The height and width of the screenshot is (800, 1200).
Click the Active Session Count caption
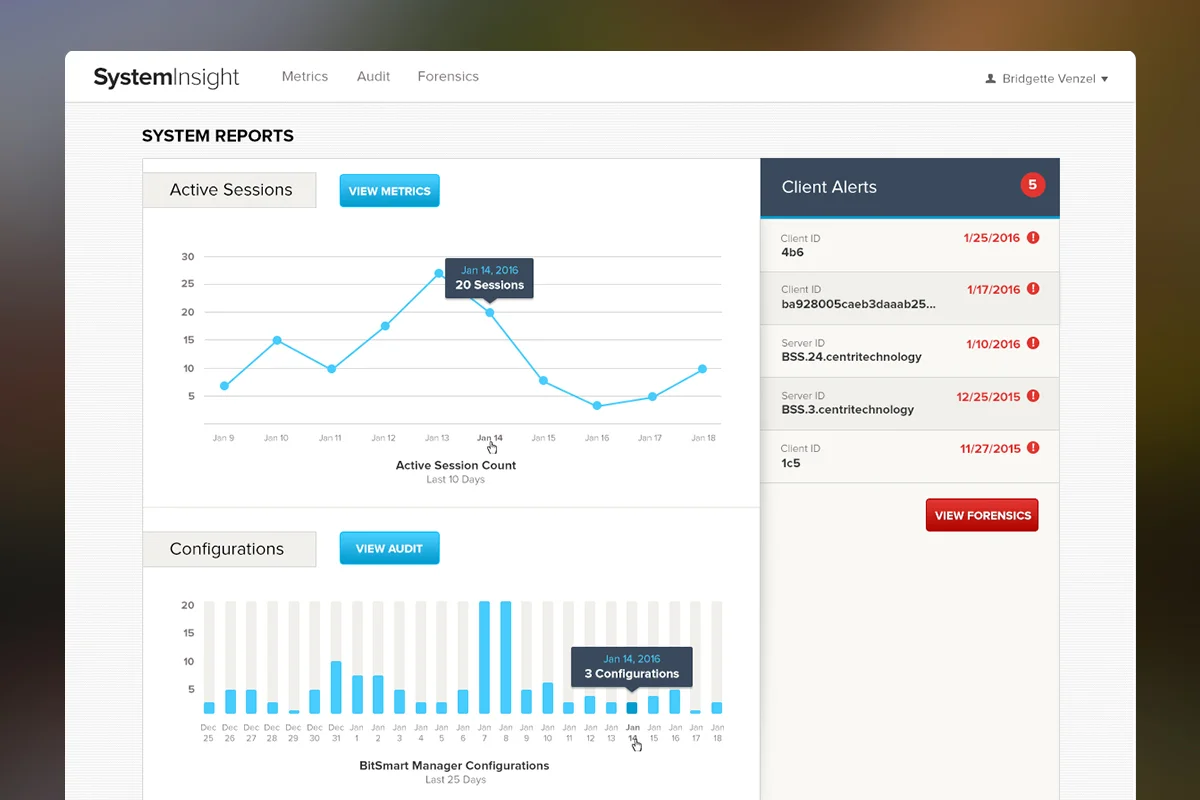point(456,465)
